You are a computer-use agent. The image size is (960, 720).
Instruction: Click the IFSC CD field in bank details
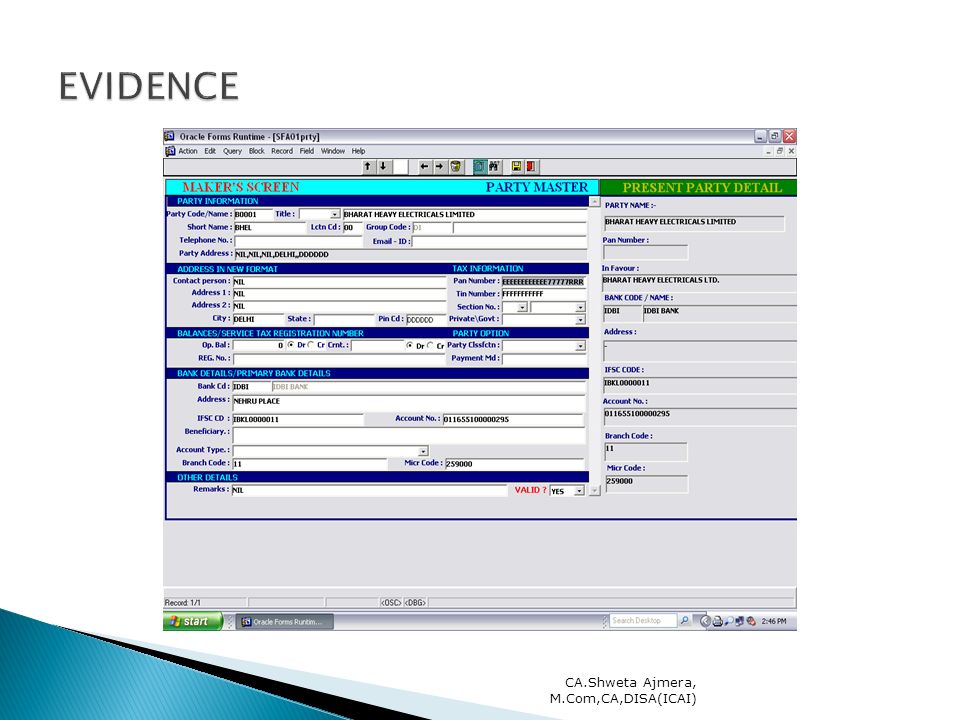click(x=298, y=419)
